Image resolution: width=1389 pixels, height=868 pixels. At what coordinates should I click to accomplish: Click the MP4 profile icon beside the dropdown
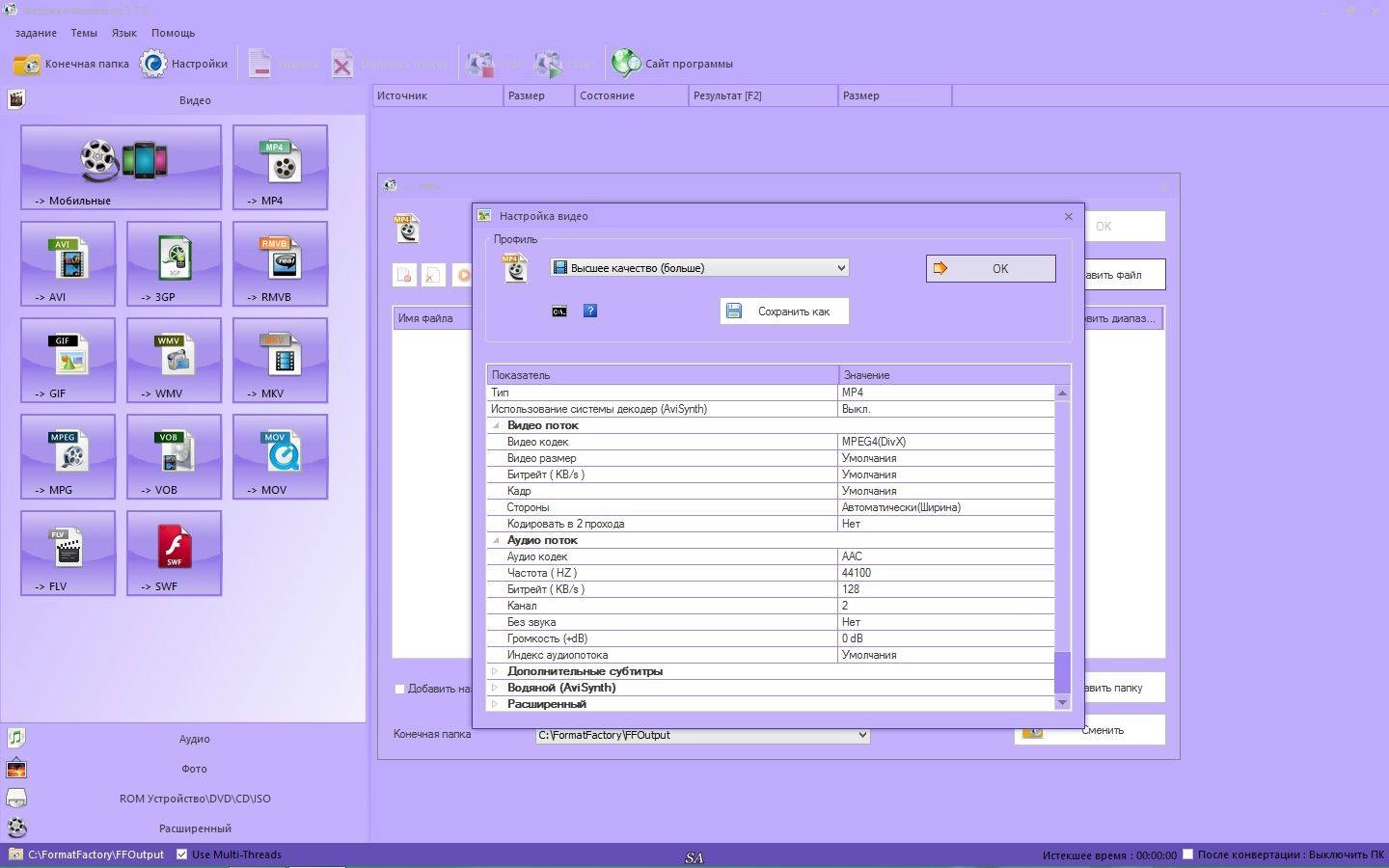pyautogui.click(x=515, y=268)
